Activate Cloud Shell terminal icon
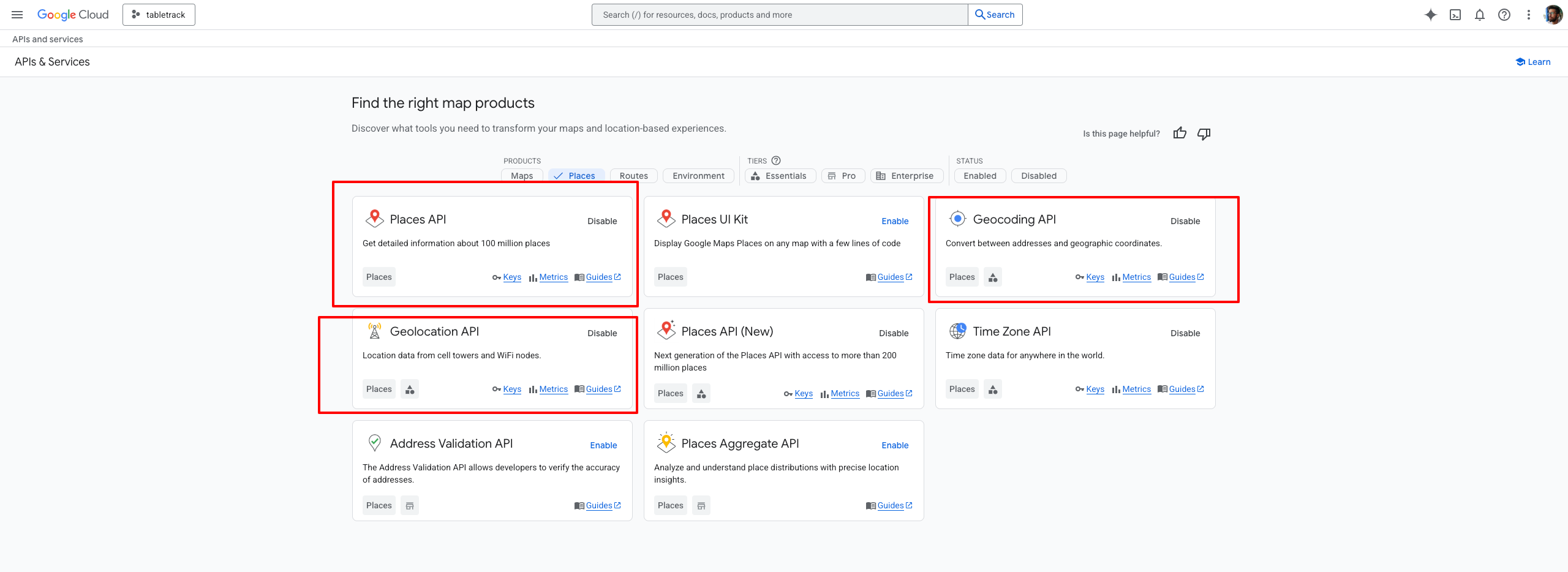 [x=1455, y=15]
